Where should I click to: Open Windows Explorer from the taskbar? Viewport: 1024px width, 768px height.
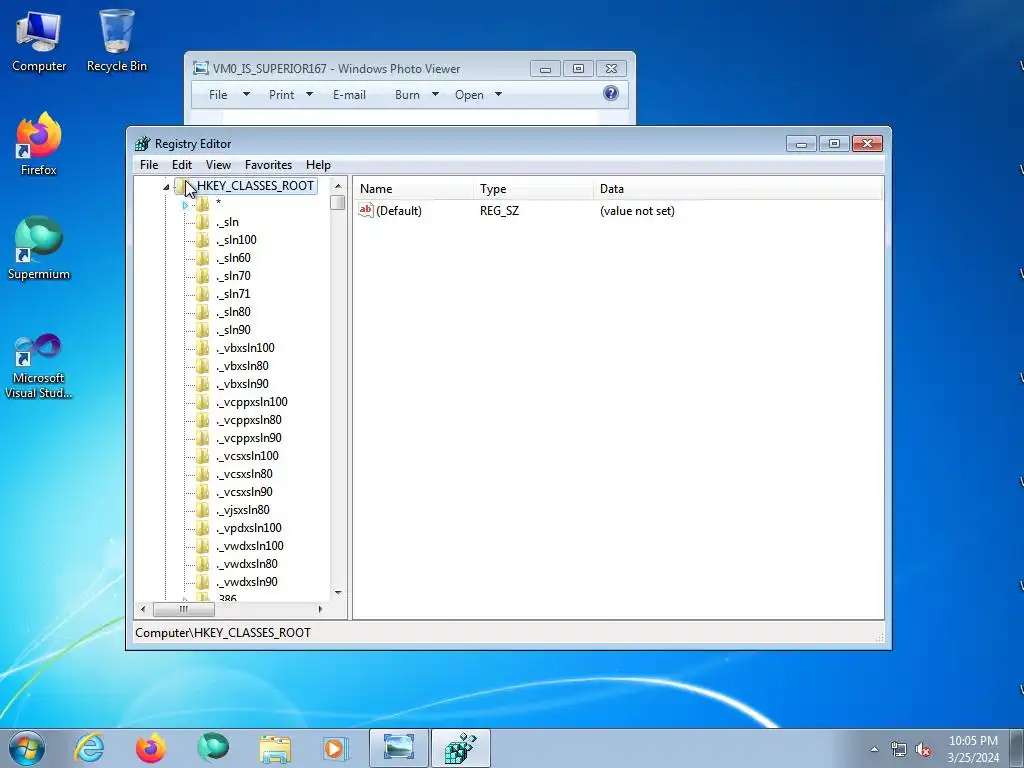coord(275,748)
